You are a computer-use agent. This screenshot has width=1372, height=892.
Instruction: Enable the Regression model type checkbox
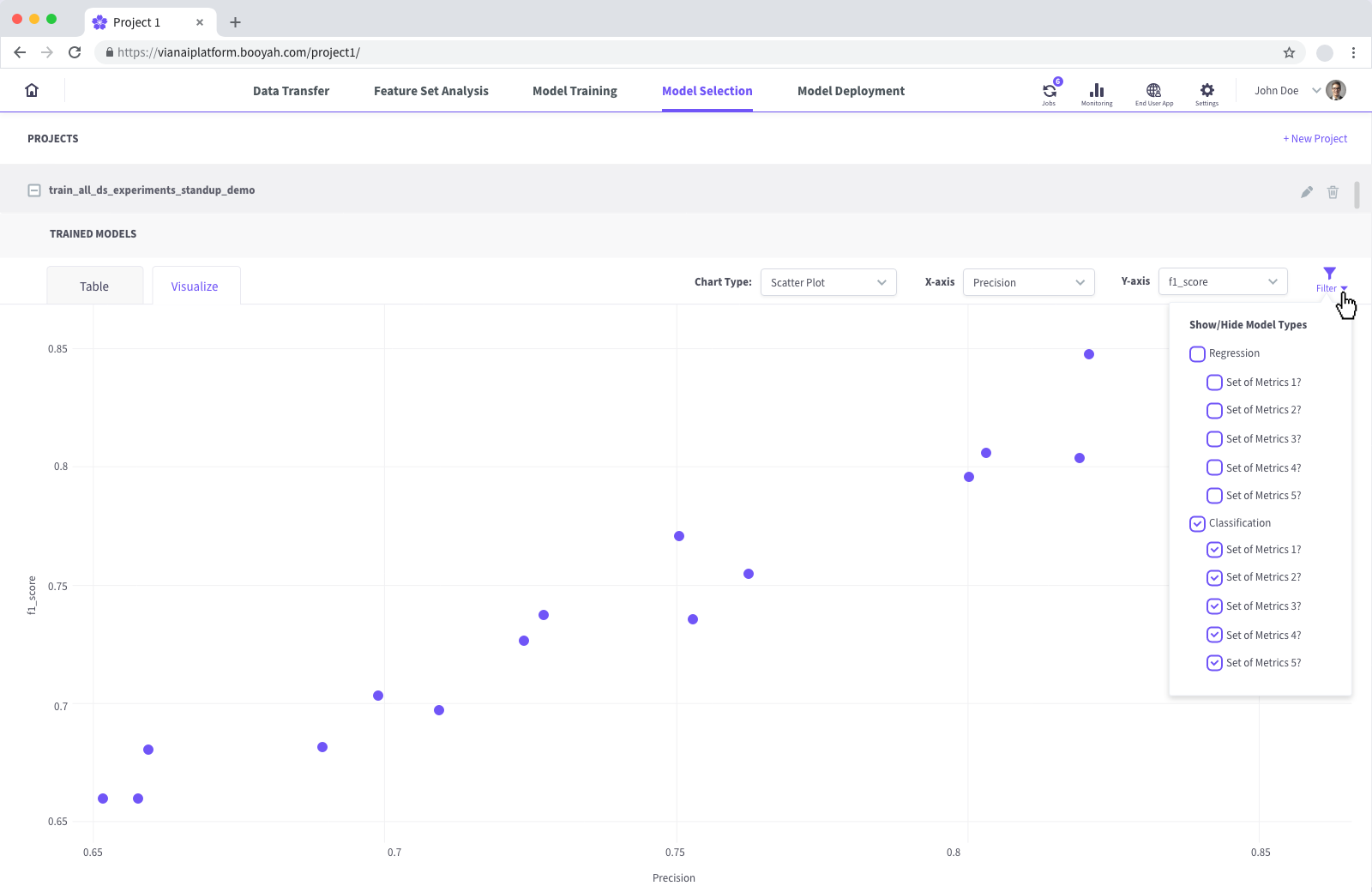pyautogui.click(x=1197, y=353)
